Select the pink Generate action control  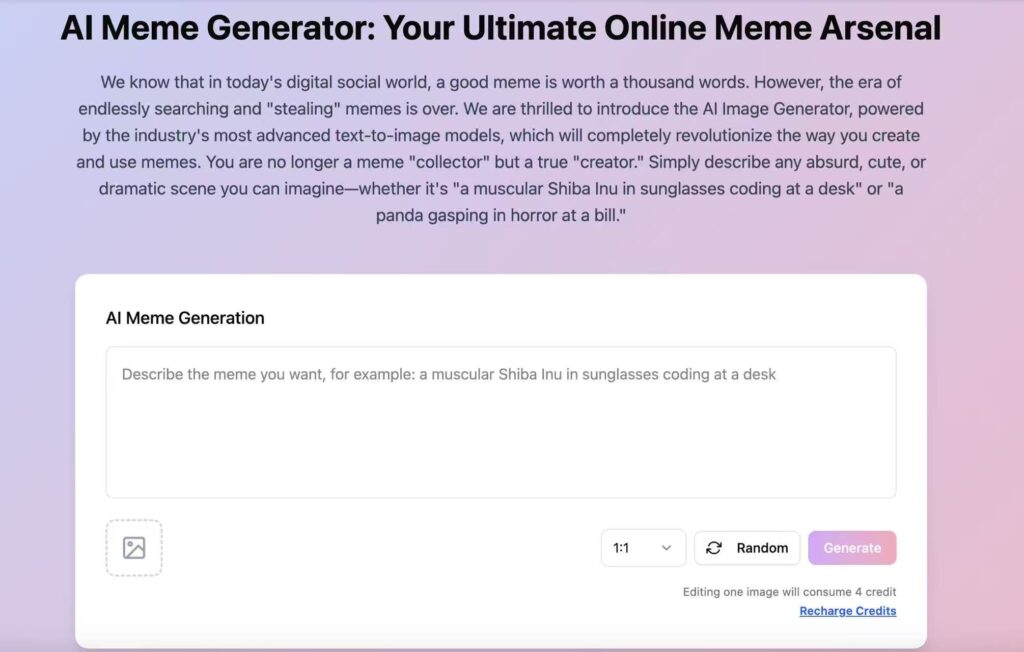(x=852, y=548)
